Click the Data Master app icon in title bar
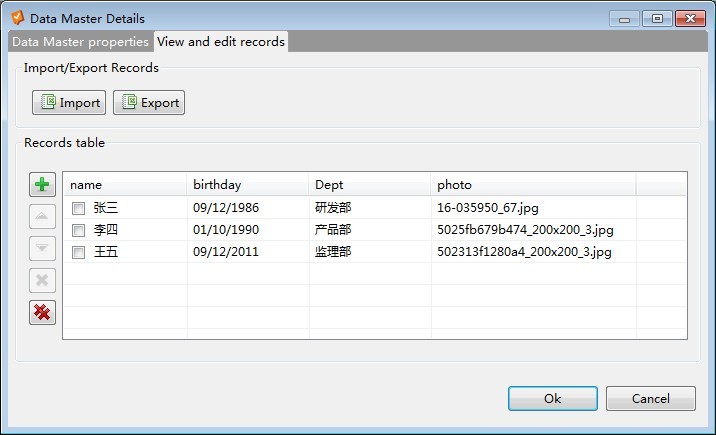The height and width of the screenshot is (435, 716). click(x=17, y=18)
